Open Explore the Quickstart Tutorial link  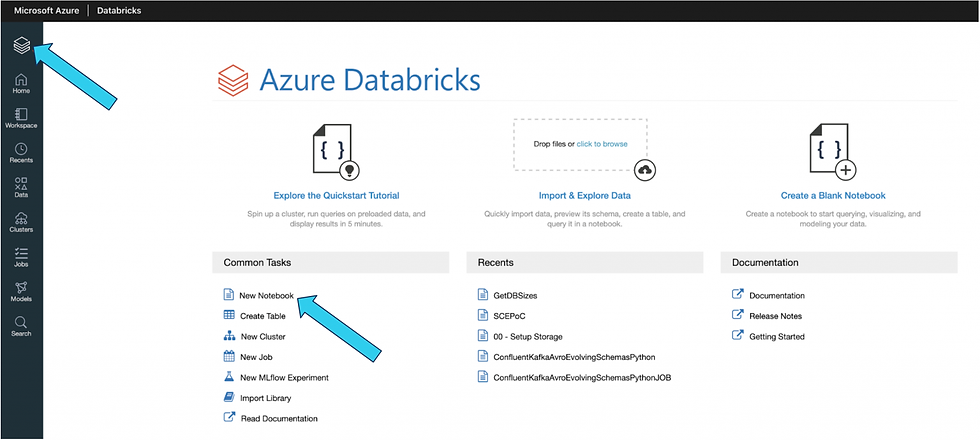pyautogui.click(x=336, y=196)
